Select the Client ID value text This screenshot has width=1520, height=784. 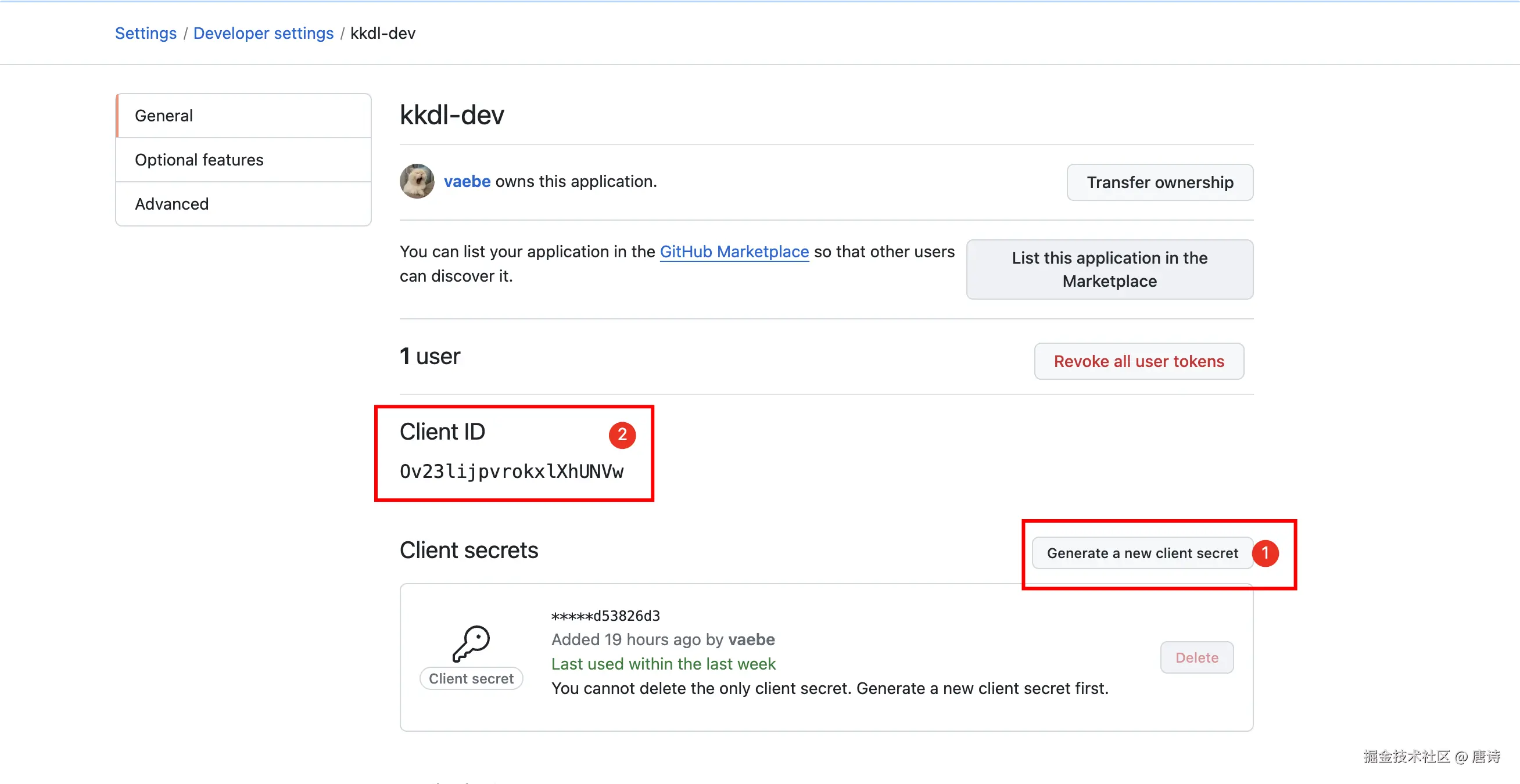point(511,471)
